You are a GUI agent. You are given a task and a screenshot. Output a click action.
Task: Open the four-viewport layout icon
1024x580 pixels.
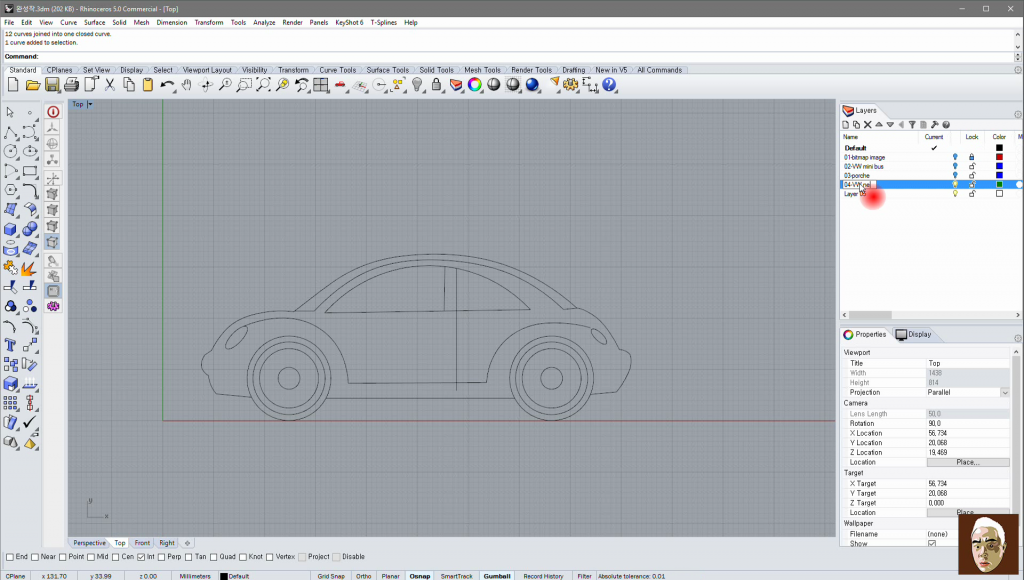[x=321, y=85]
